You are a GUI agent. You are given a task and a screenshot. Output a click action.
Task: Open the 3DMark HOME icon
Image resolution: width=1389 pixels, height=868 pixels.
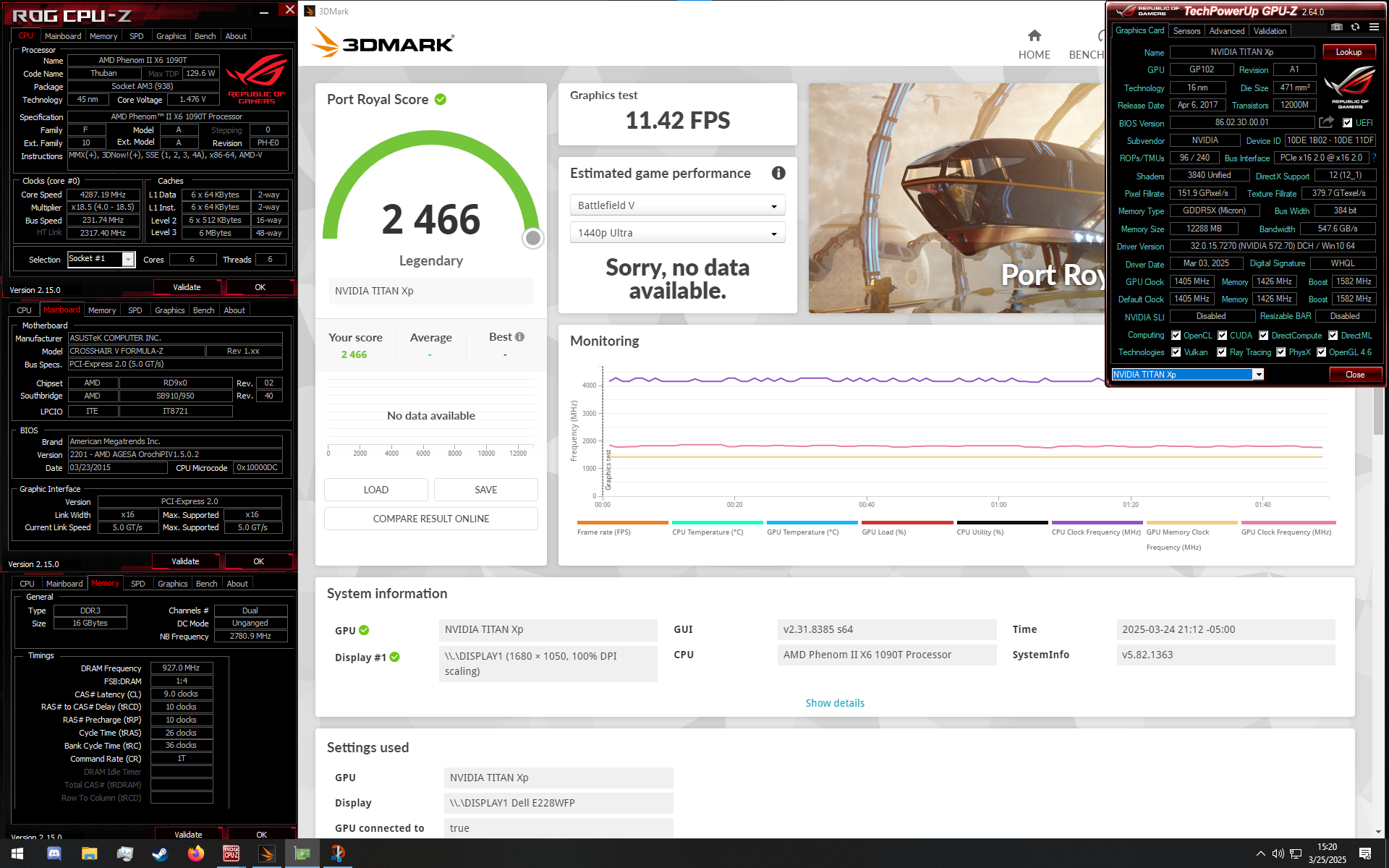pos(1035,35)
